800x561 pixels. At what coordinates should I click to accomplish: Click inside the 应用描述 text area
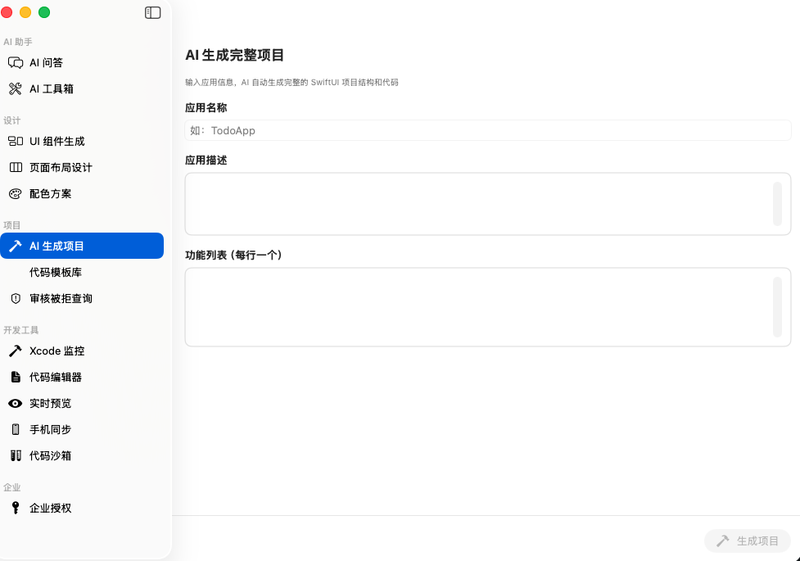[488, 204]
